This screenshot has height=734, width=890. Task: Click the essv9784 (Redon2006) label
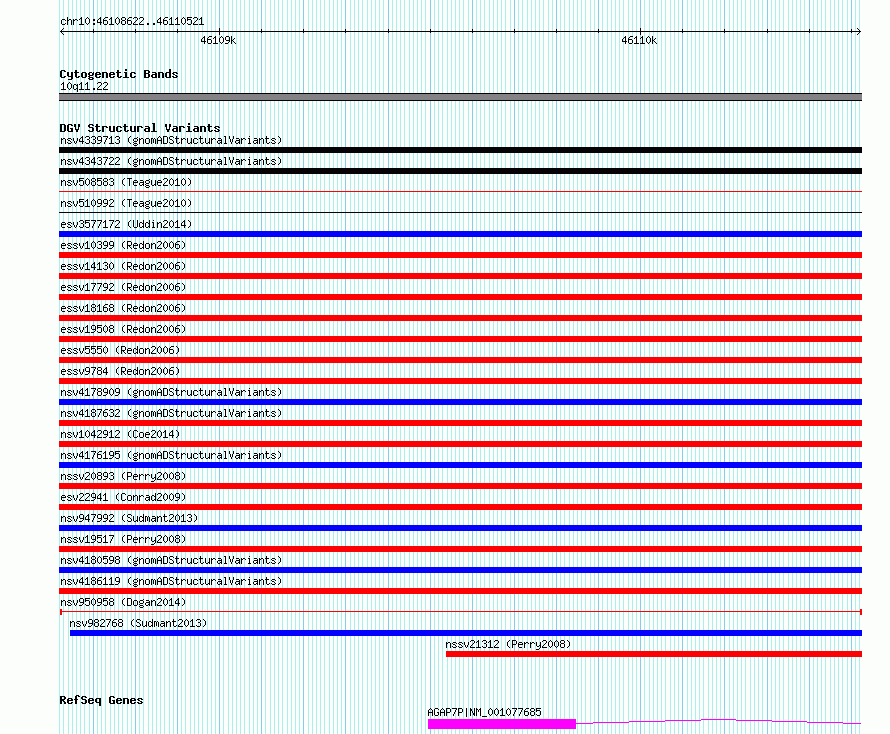pyautogui.click(x=120, y=371)
